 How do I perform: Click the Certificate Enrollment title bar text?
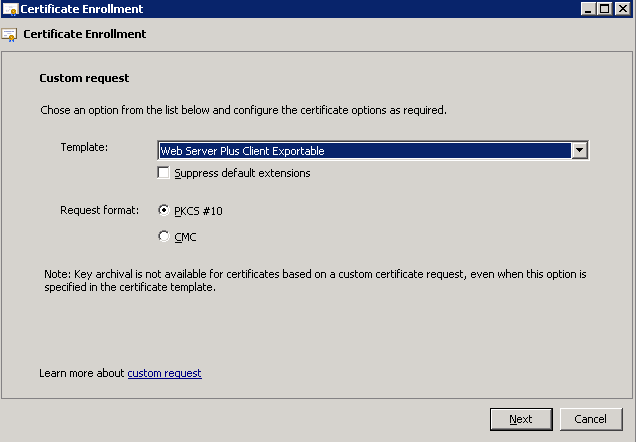(82, 9)
